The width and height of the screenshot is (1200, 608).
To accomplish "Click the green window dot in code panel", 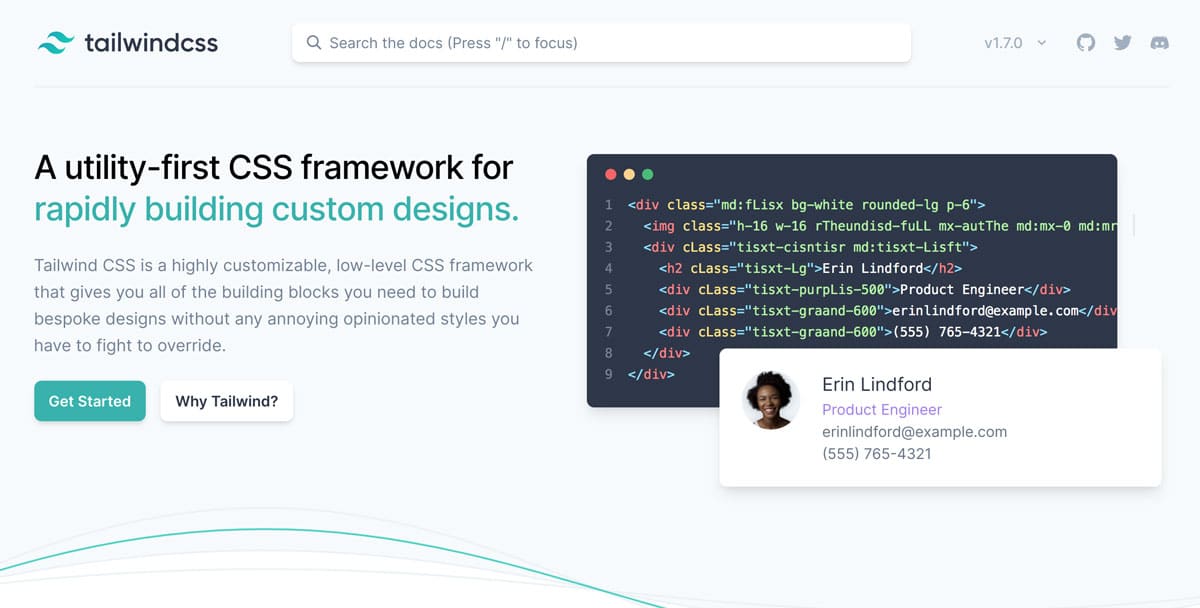I will (647, 174).
